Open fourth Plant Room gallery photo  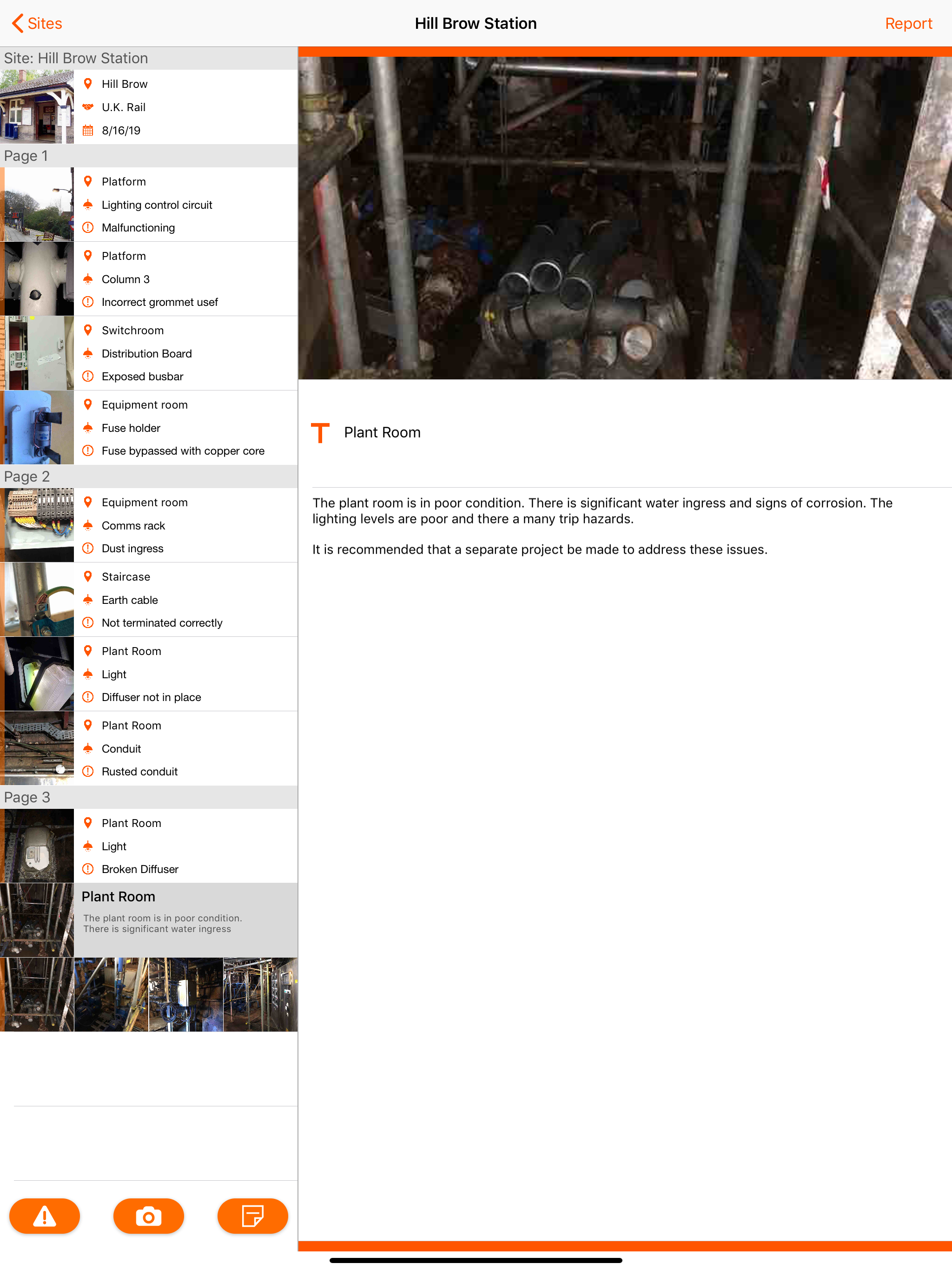(x=261, y=994)
